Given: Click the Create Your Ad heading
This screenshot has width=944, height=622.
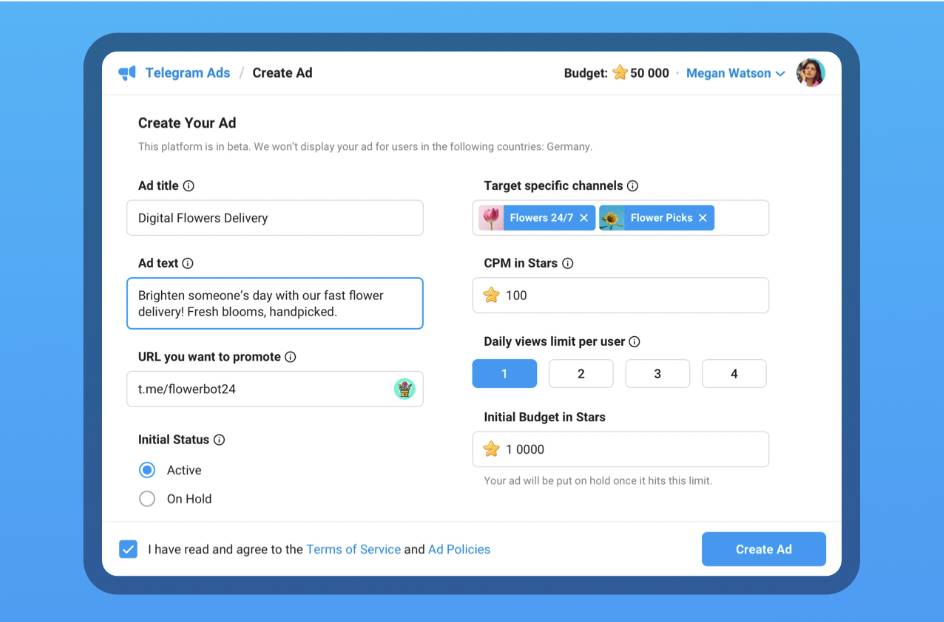Looking at the screenshot, I should coord(187,123).
